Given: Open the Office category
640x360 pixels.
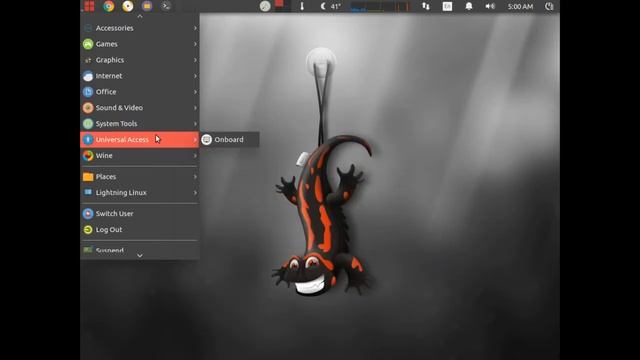Looking at the screenshot, I should pyautogui.click(x=140, y=92).
